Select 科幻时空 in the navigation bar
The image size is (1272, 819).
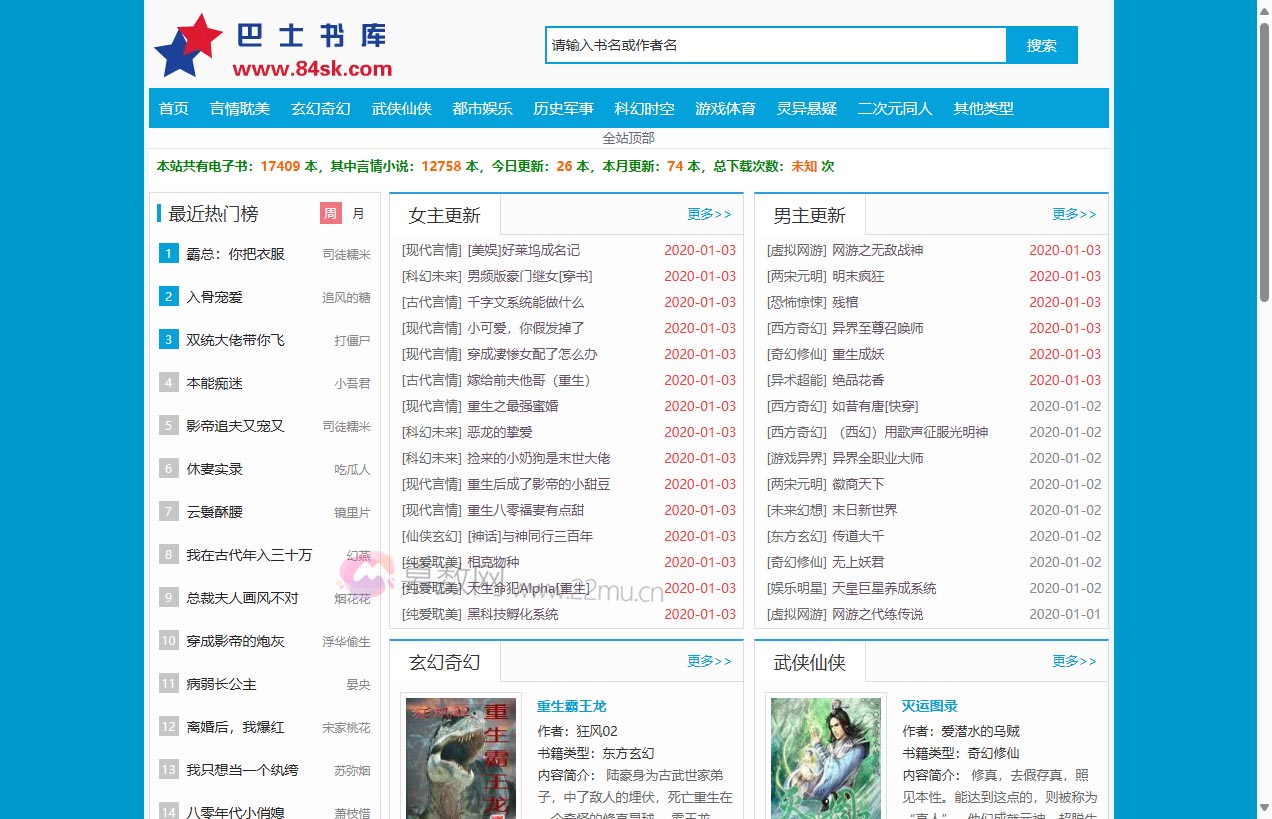644,108
